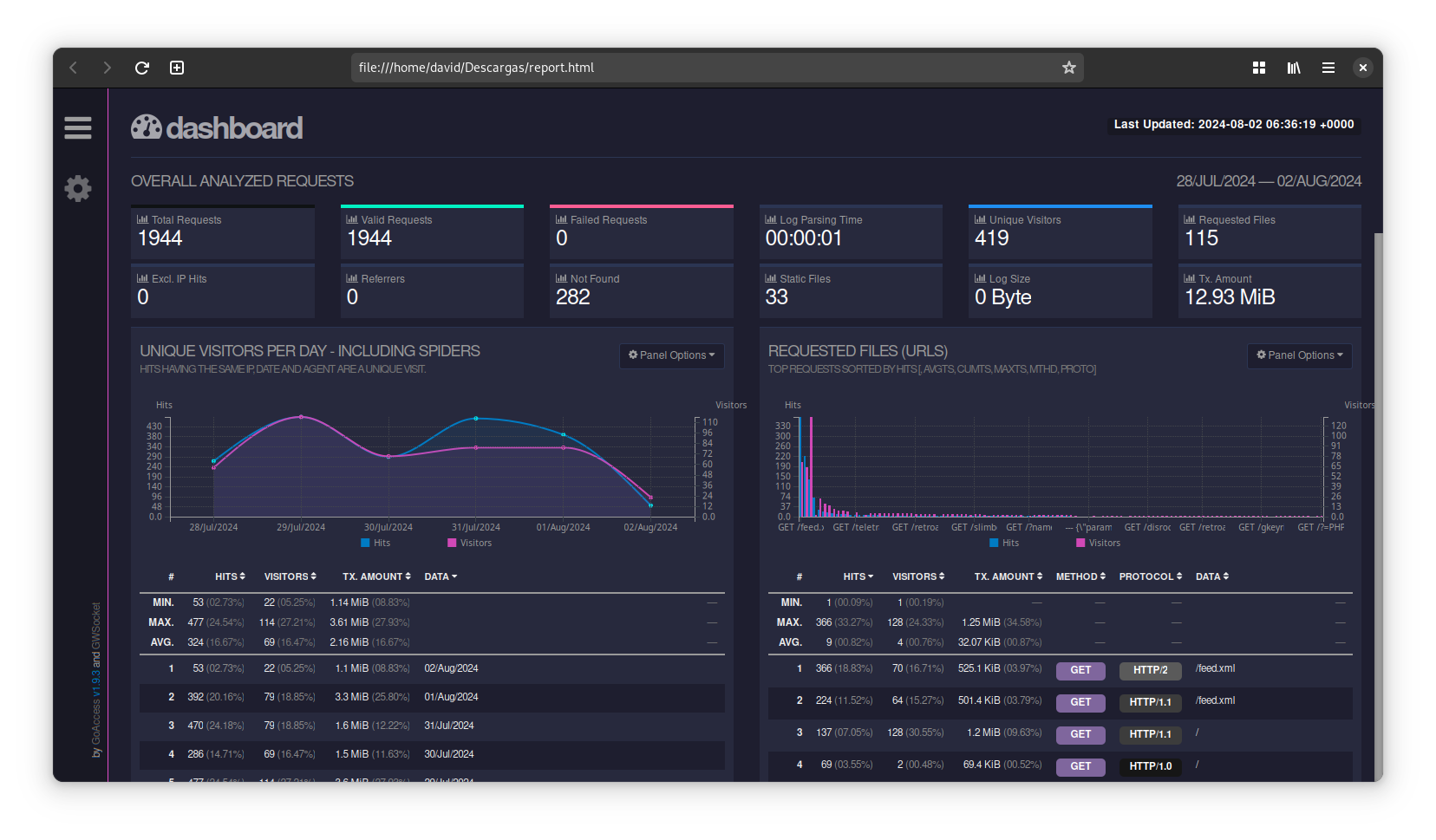Click the 282 Not Found value
The height and width of the screenshot is (840, 1436).
[x=573, y=296]
